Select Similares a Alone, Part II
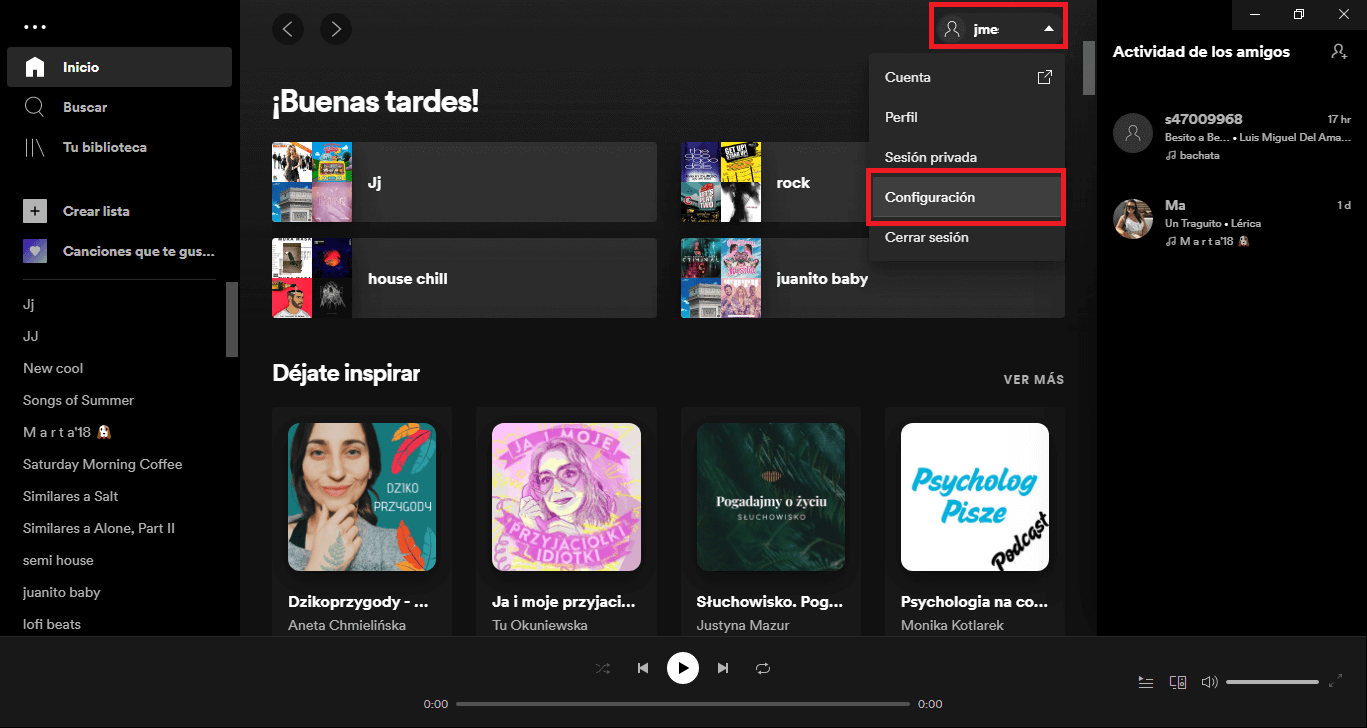Viewport: 1367px width, 728px height. (99, 528)
